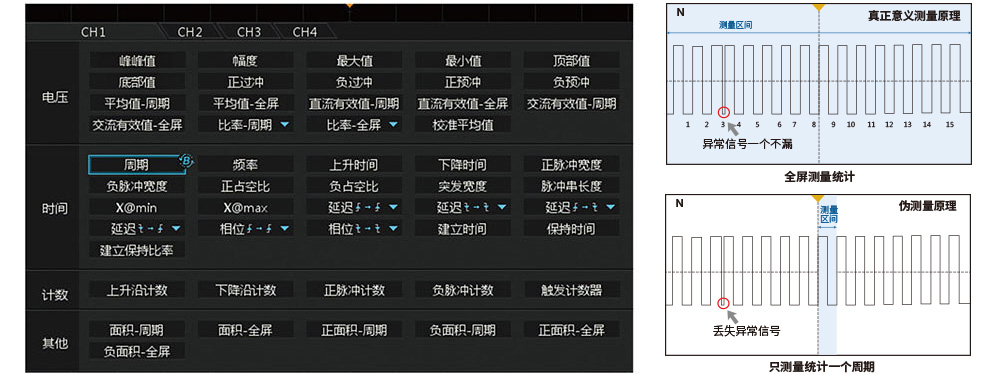Viewport: 1000px width, 374px height.
Task: Select the 正预冲 measurement
Action: (463, 82)
